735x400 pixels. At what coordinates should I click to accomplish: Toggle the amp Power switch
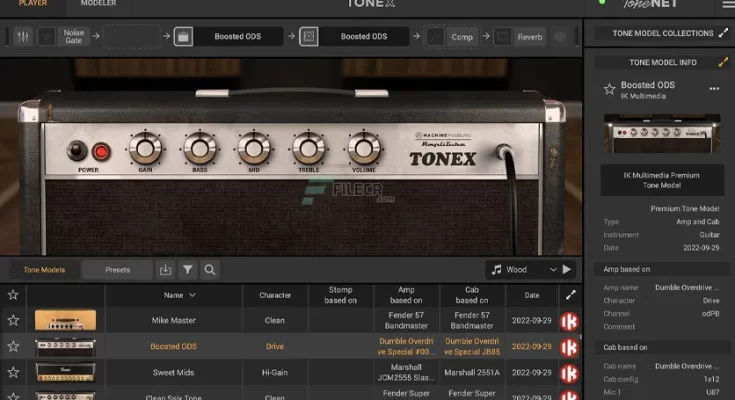[x=78, y=152]
